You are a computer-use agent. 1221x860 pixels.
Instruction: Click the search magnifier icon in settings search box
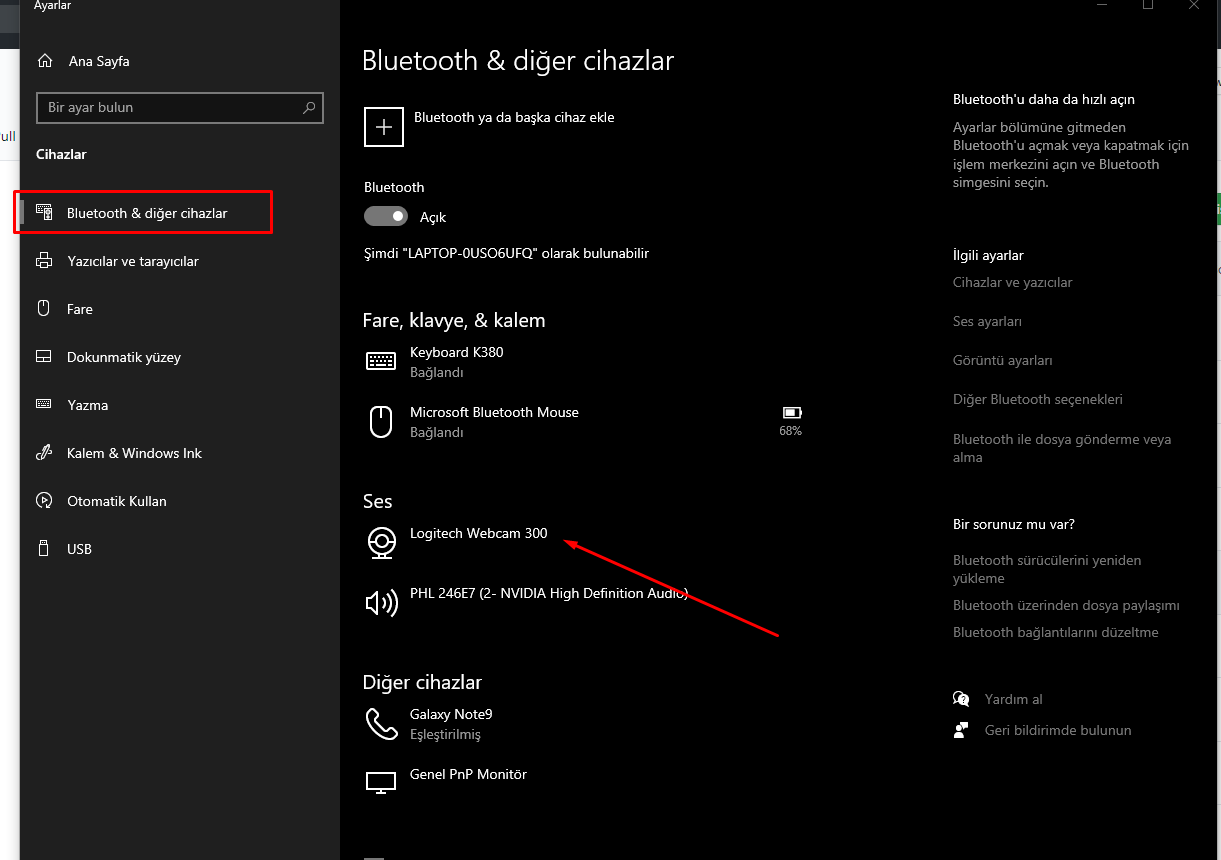pos(309,108)
